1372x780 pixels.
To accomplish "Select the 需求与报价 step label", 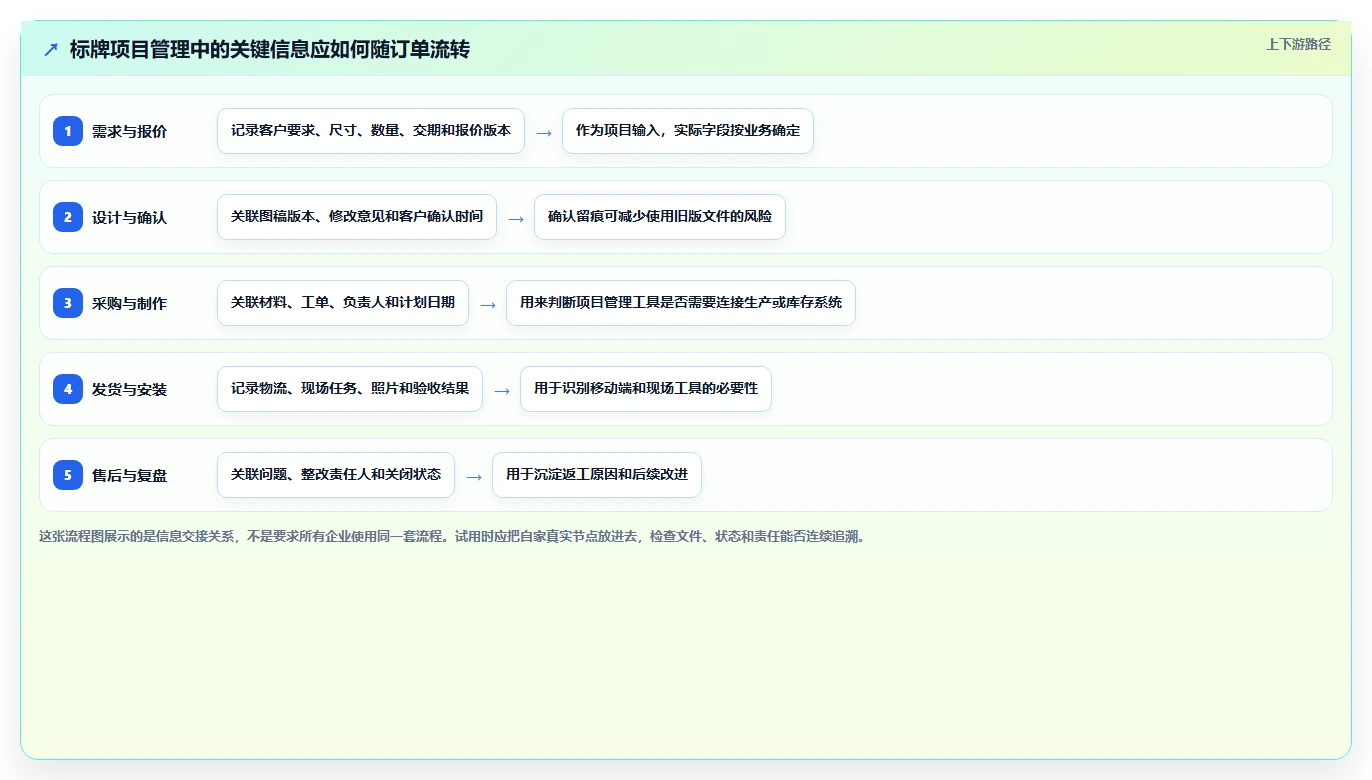I will [x=129, y=132].
